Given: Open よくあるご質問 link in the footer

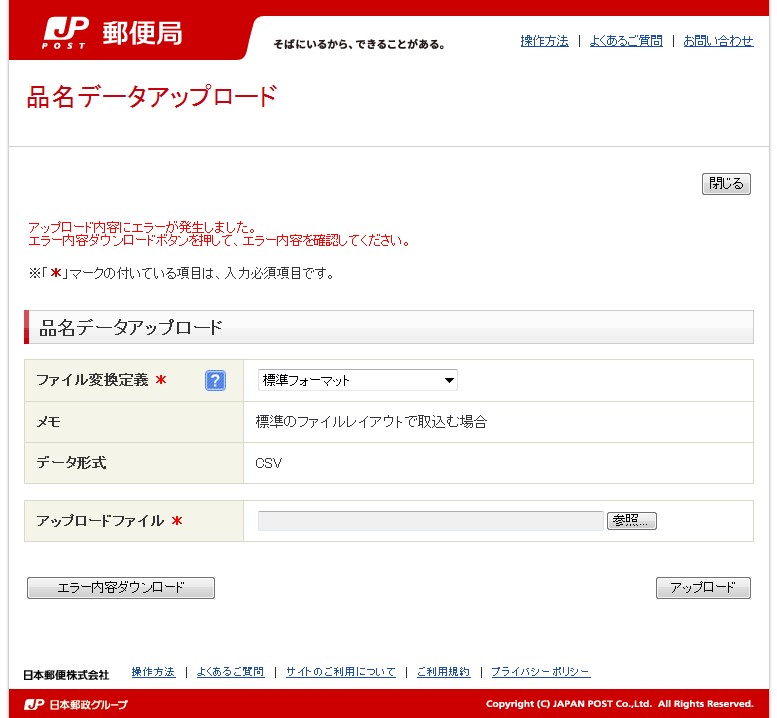Looking at the screenshot, I should tap(230, 672).
